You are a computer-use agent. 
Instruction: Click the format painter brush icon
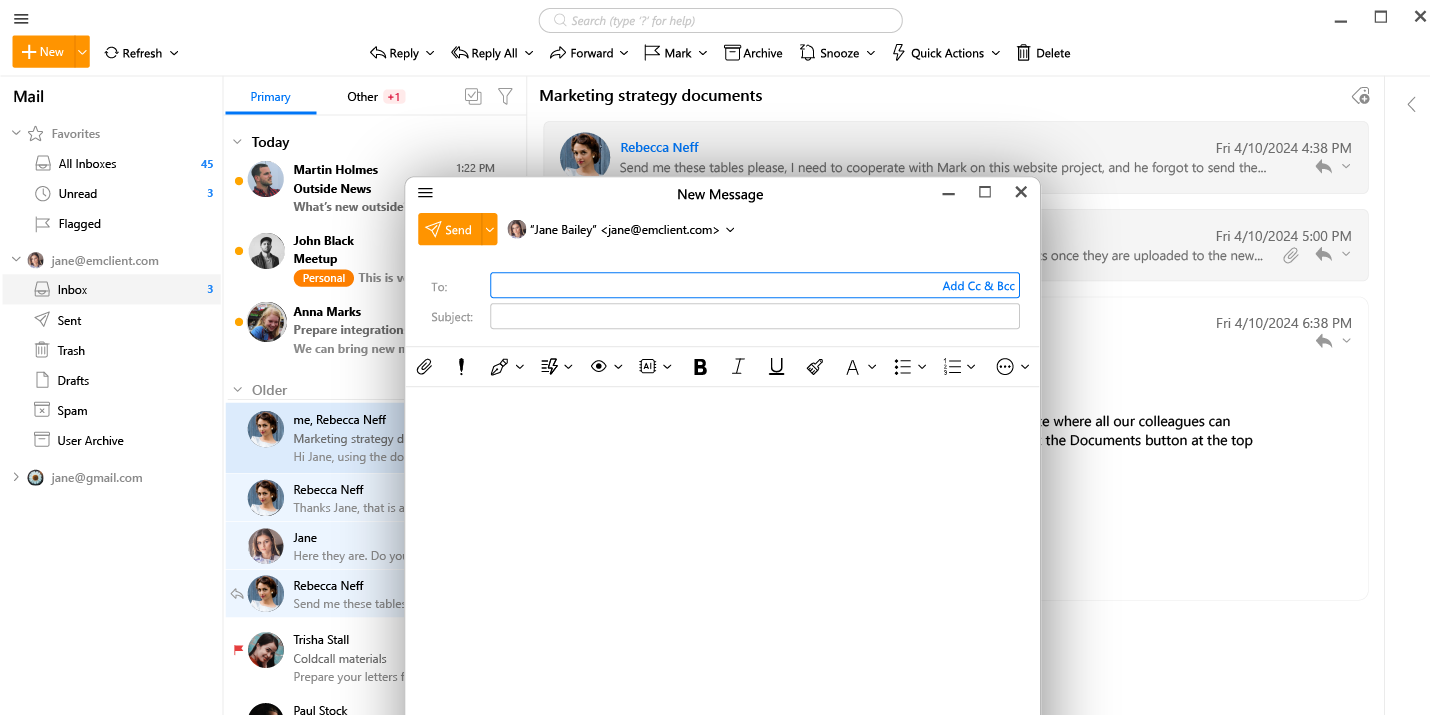[x=814, y=367]
